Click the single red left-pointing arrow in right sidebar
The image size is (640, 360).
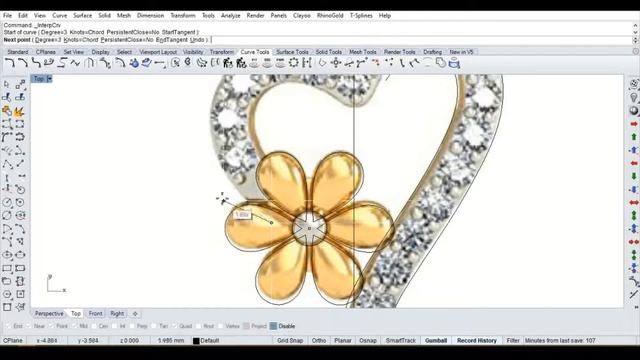(x=633, y=163)
